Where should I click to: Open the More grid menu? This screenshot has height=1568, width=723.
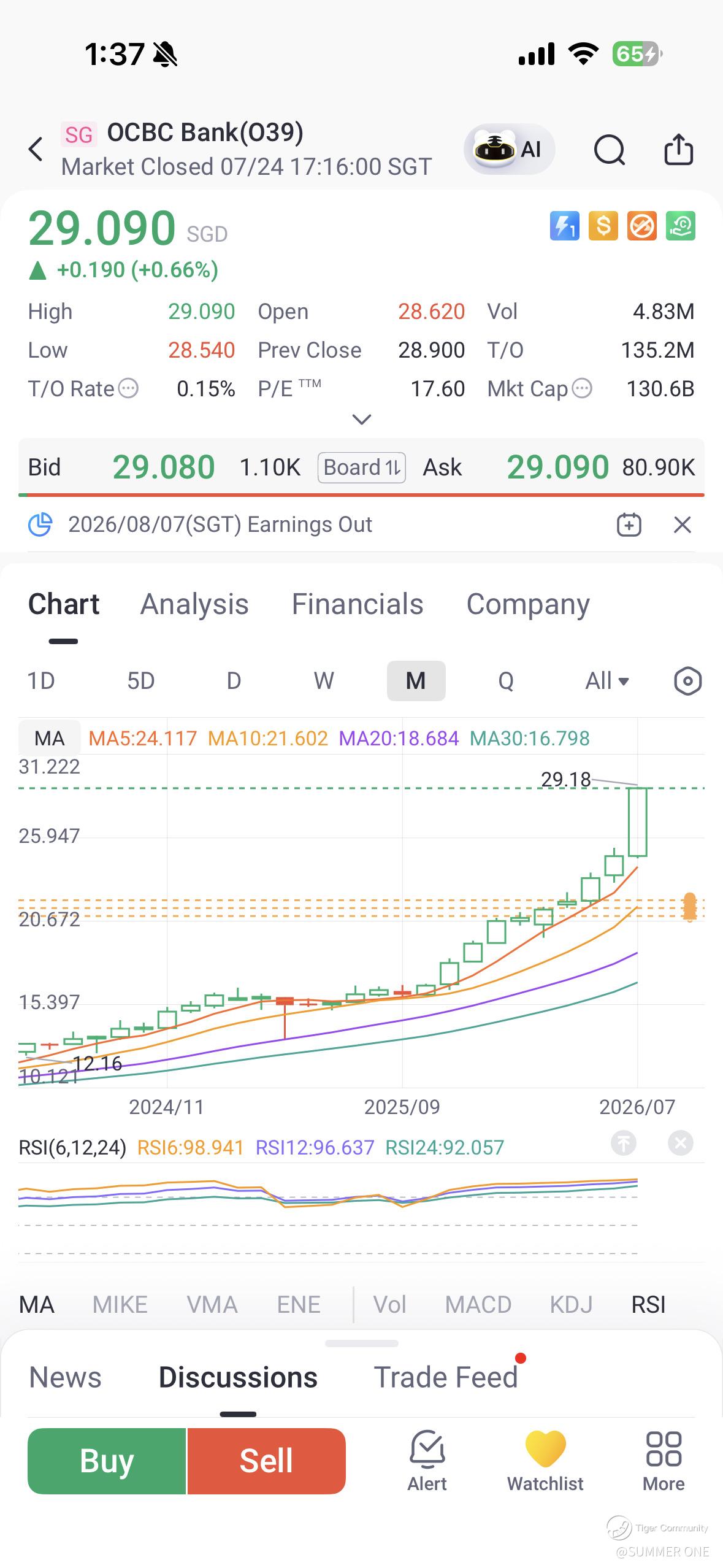(x=664, y=1461)
